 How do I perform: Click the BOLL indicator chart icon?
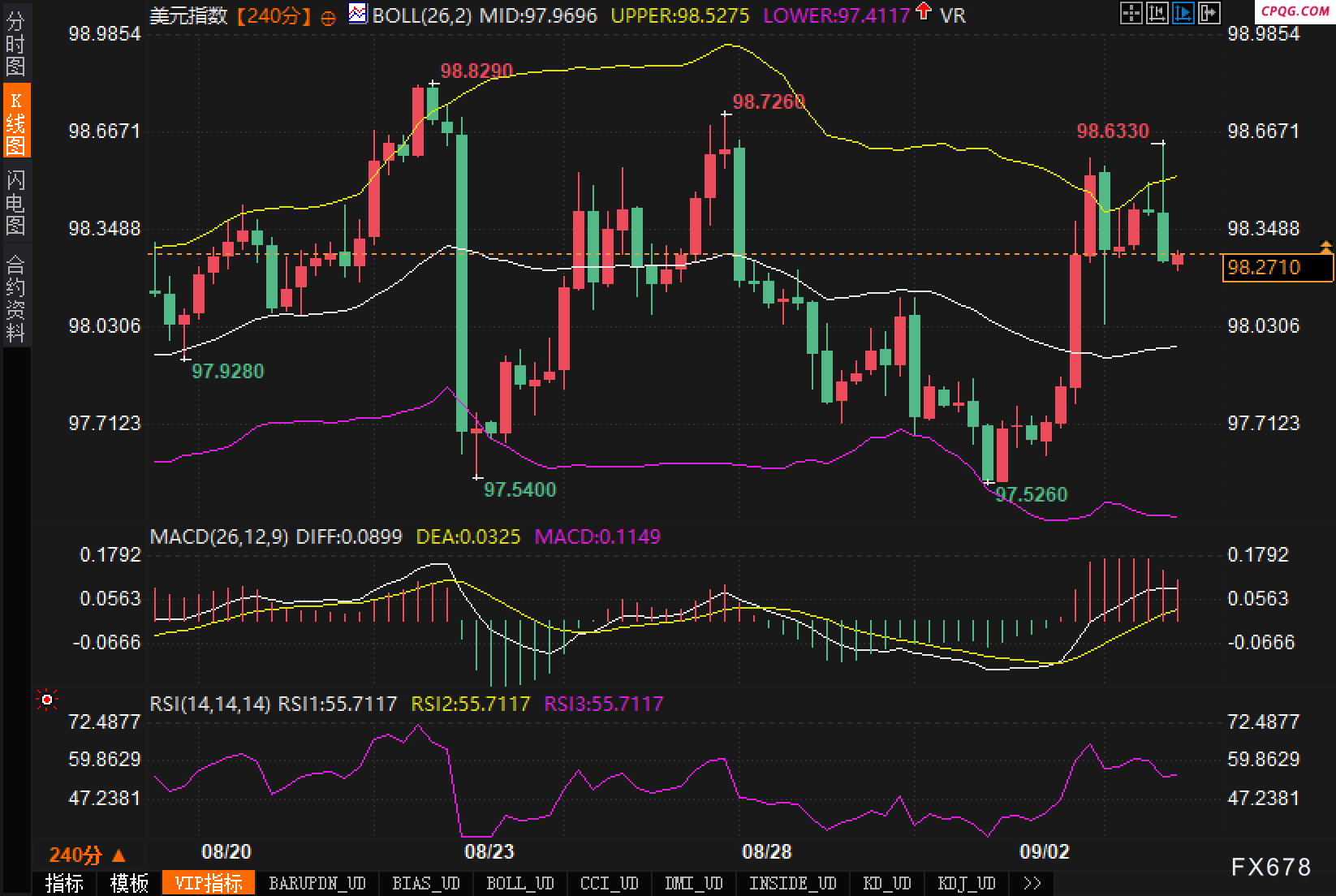tap(357, 13)
